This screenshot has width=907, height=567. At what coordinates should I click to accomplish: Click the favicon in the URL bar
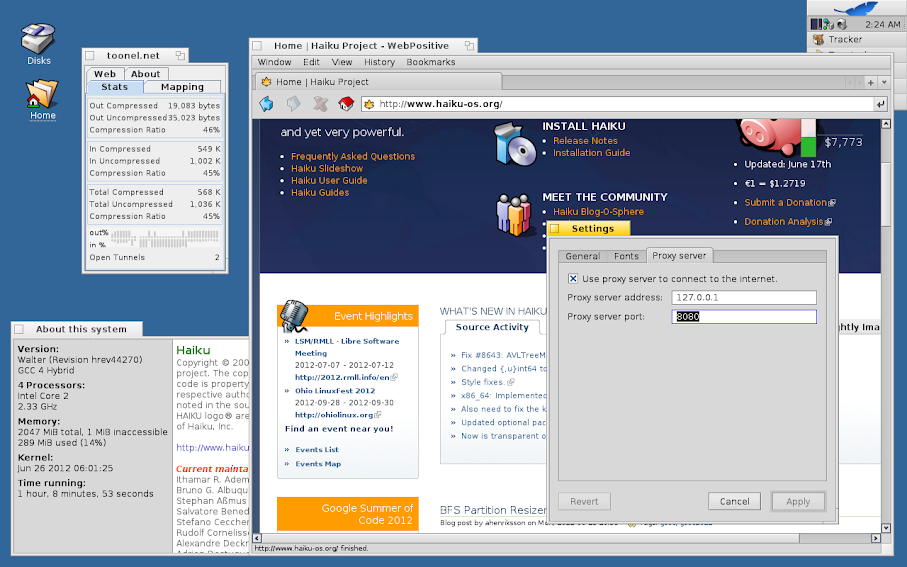coord(369,104)
